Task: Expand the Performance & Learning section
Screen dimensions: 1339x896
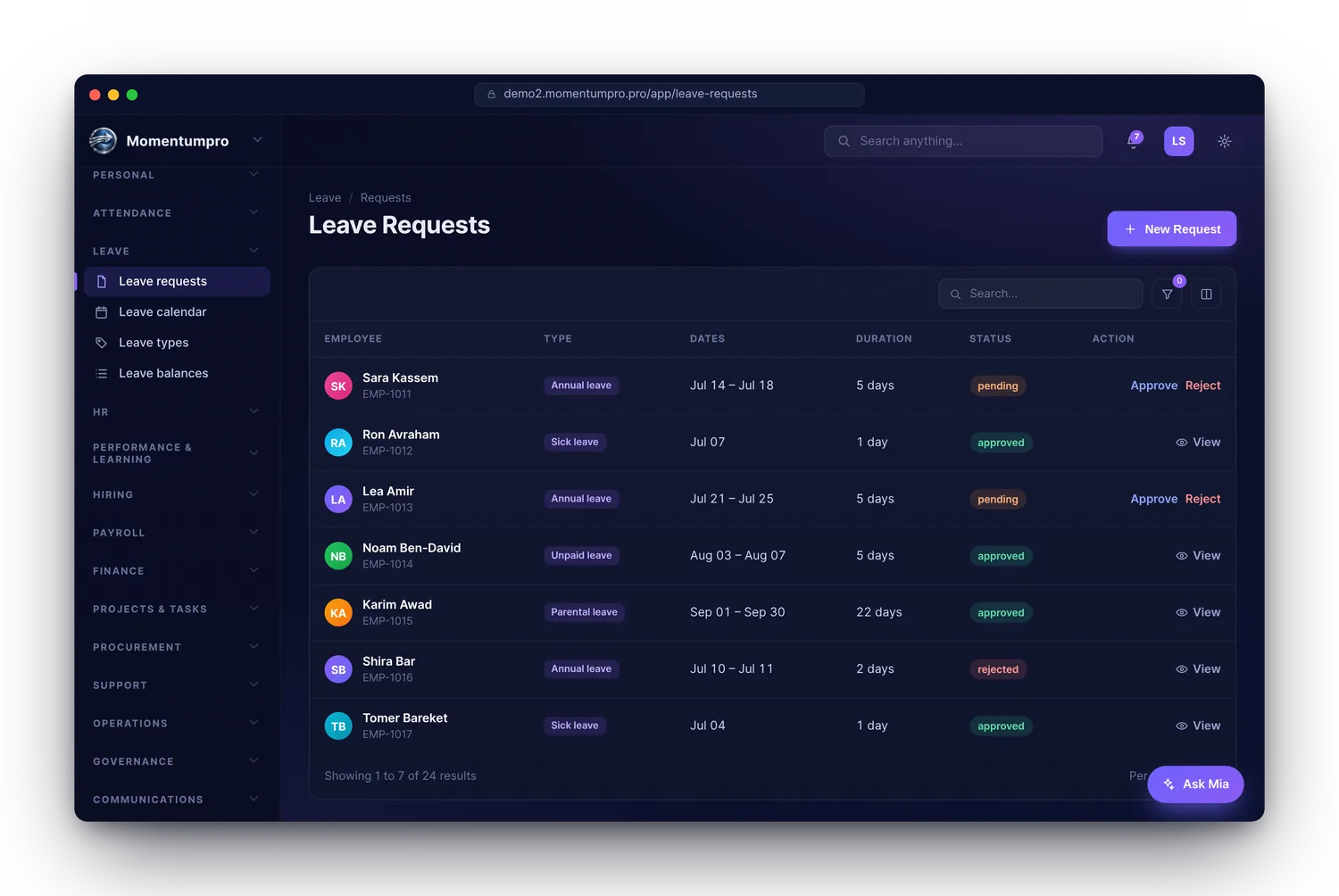Action: [254, 453]
